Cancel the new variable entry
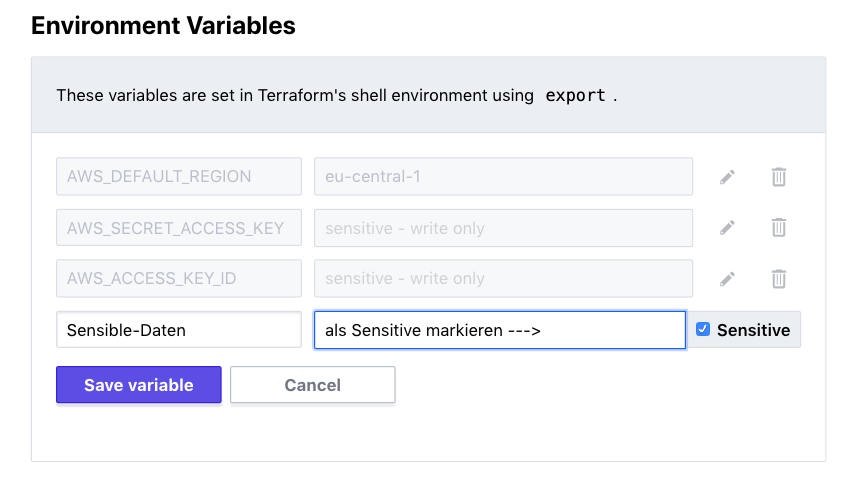Screen dimensions: 858x477 [x=312, y=385]
